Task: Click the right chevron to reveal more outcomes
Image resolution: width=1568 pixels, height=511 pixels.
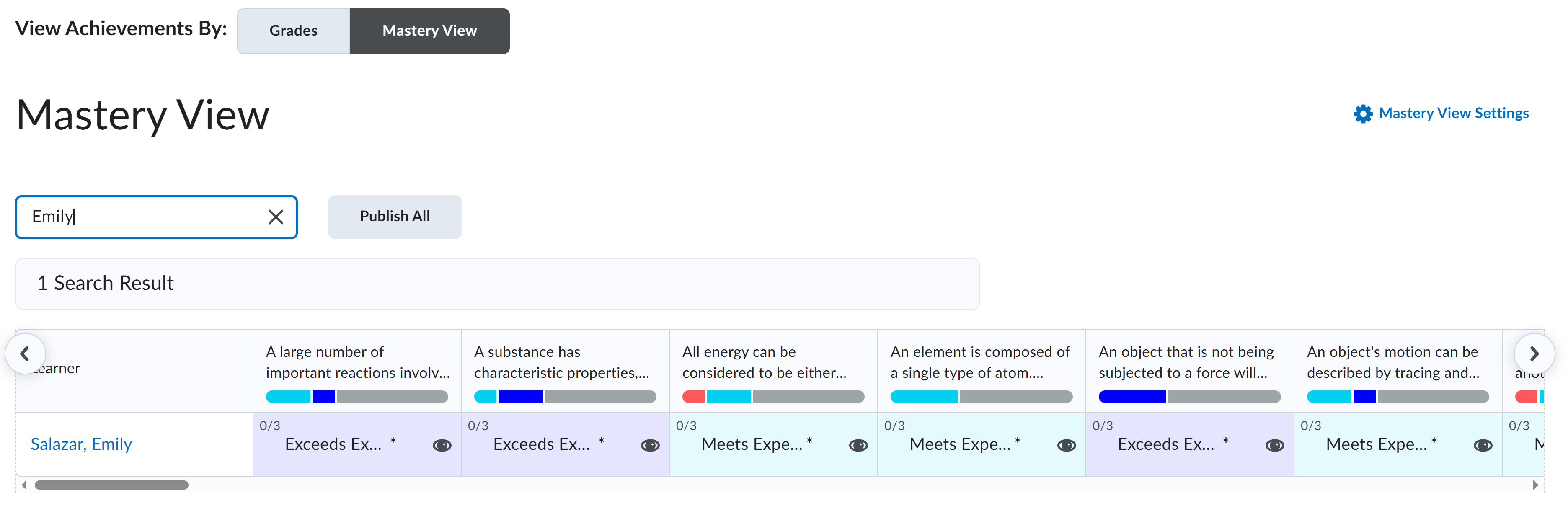Action: pos(1535,353)
